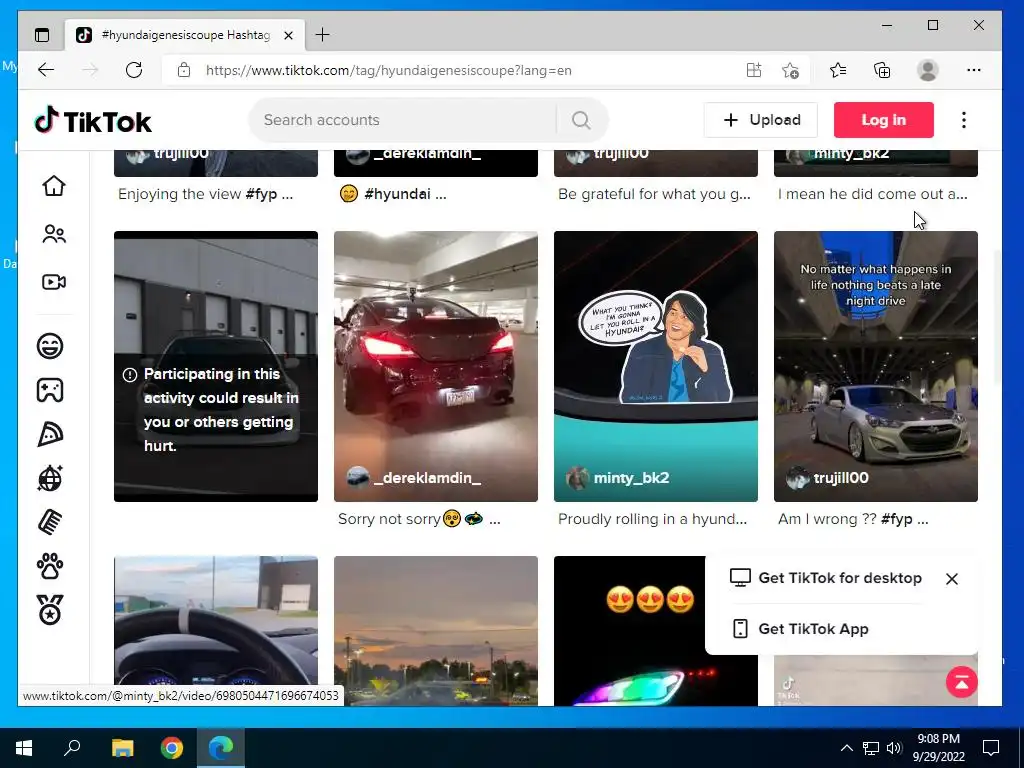Select Sports medal category icon
Image resolution: width=1024 pixels, height=768 pixels.
[50, 609]
